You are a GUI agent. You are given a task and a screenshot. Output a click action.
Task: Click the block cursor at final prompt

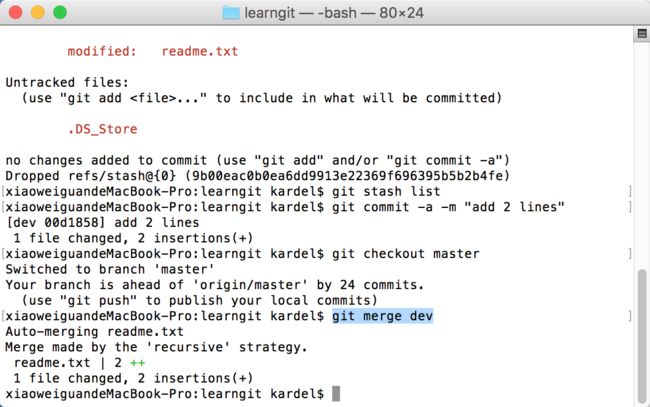336,394
